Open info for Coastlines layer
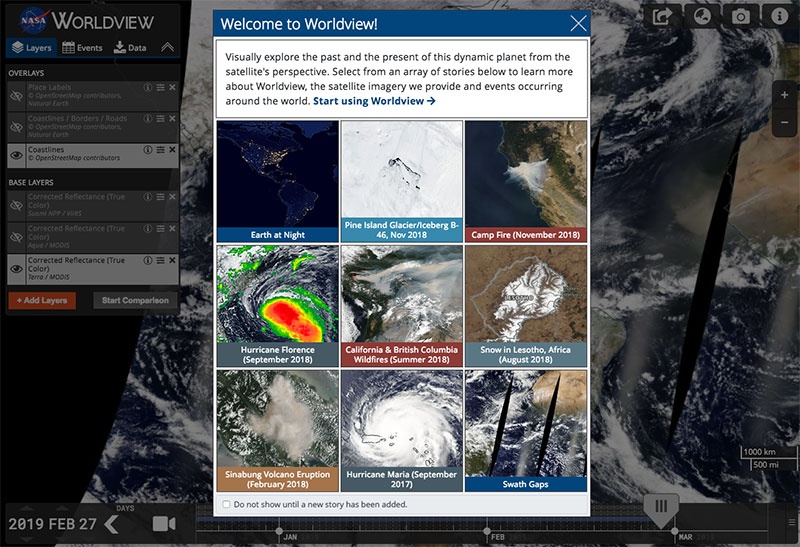 coord(147,150)
